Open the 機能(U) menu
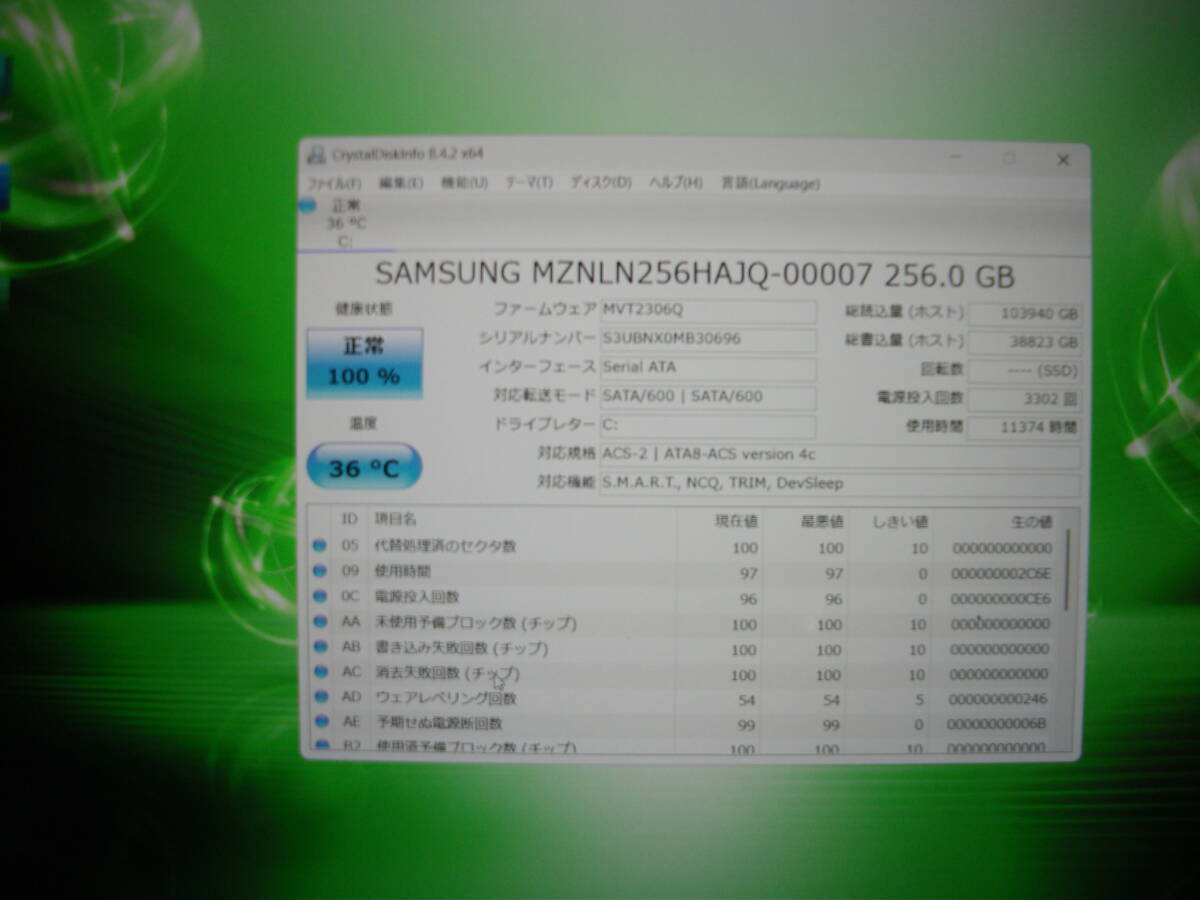This screenshot has width=1200, height=900. [465, 184]
